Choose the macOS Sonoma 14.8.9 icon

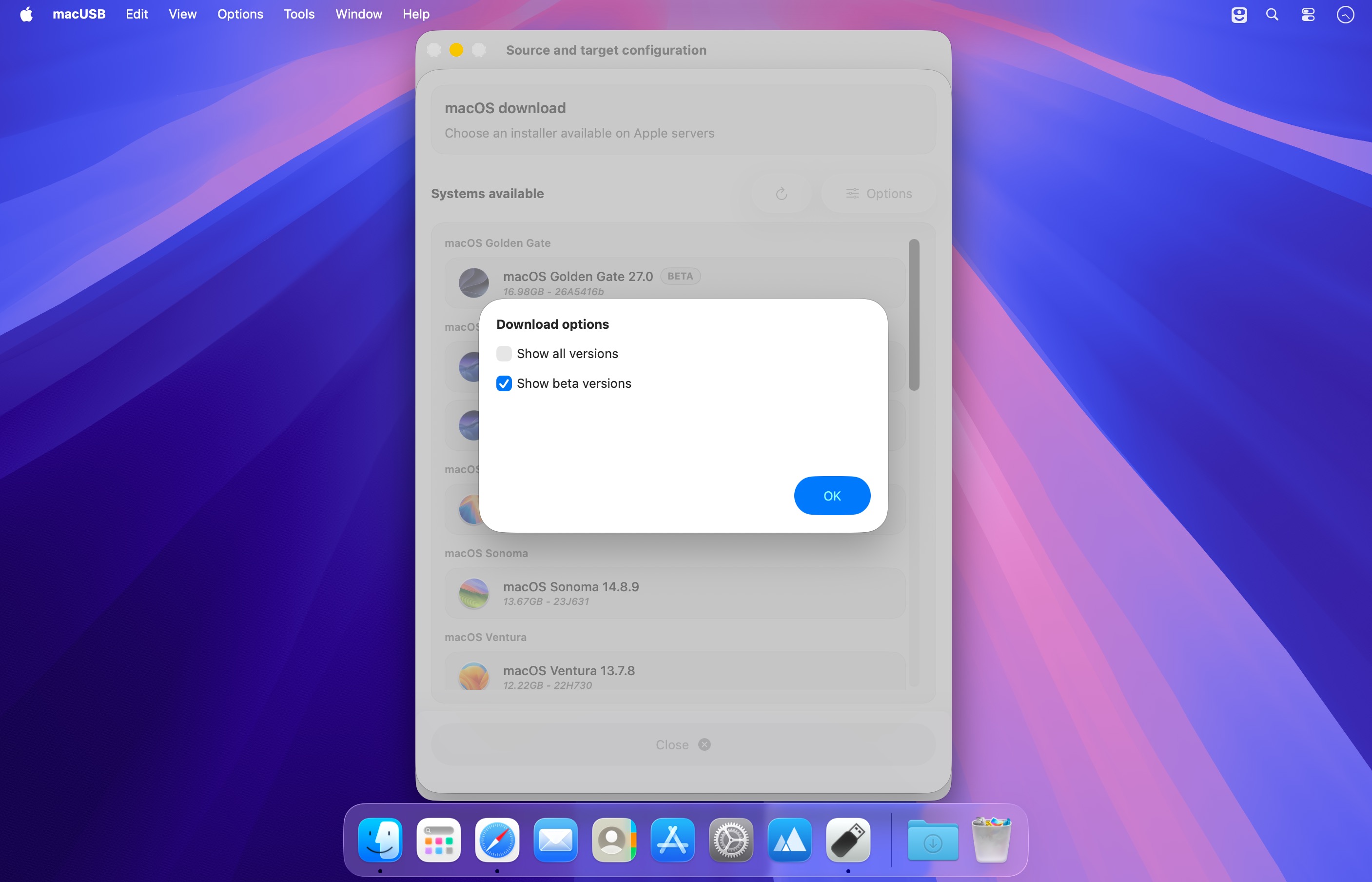[x=474, y=593]
